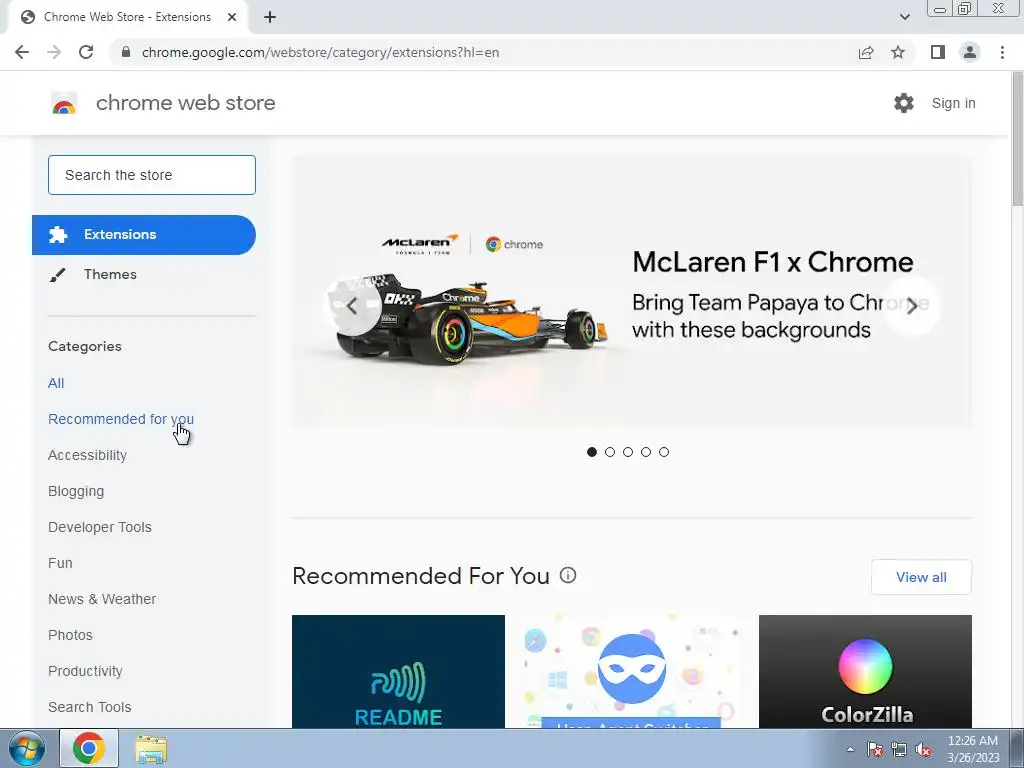Open the Chrome profile avatar

970,52
